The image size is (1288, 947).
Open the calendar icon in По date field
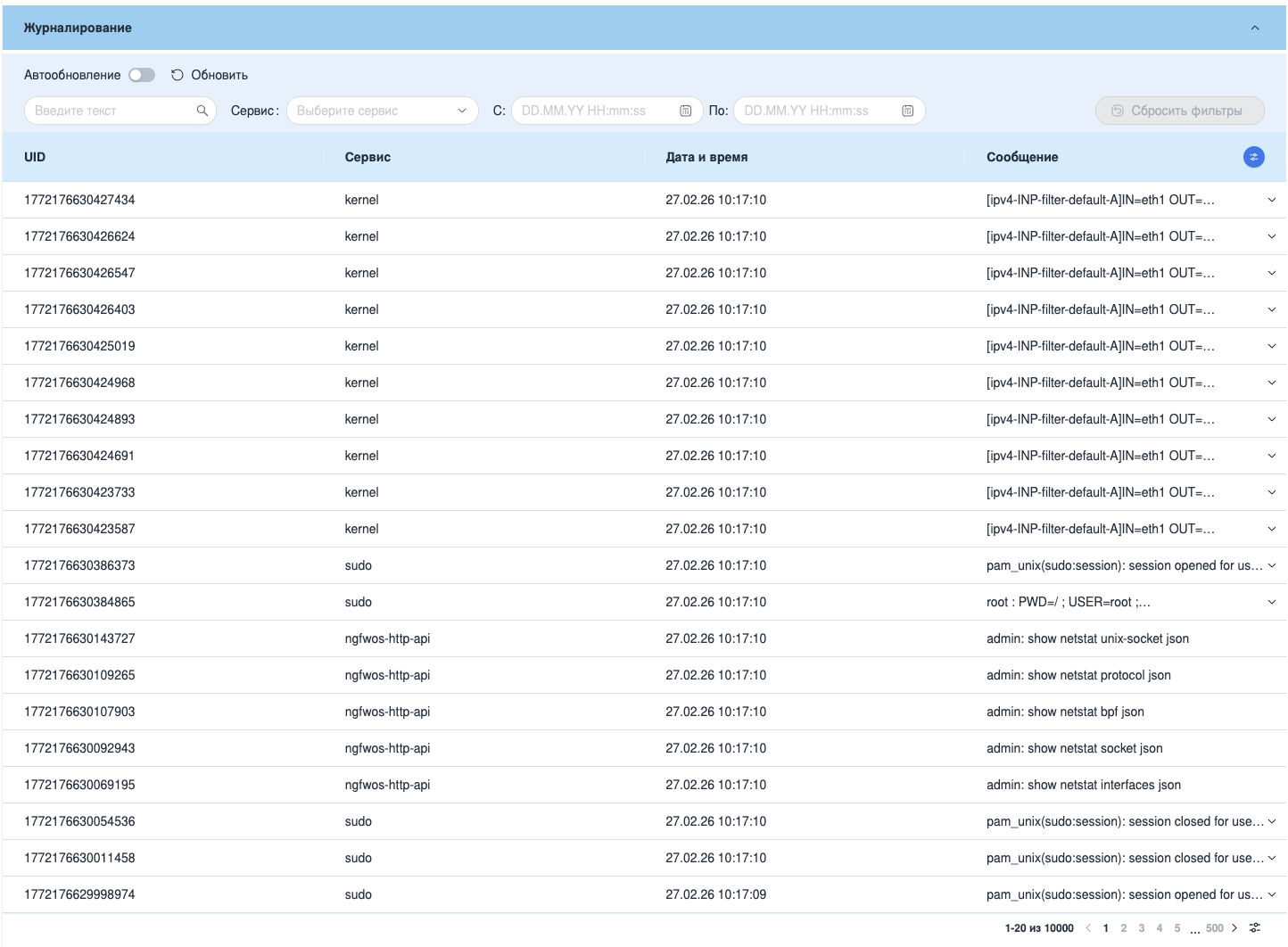(x=907, y=111)
